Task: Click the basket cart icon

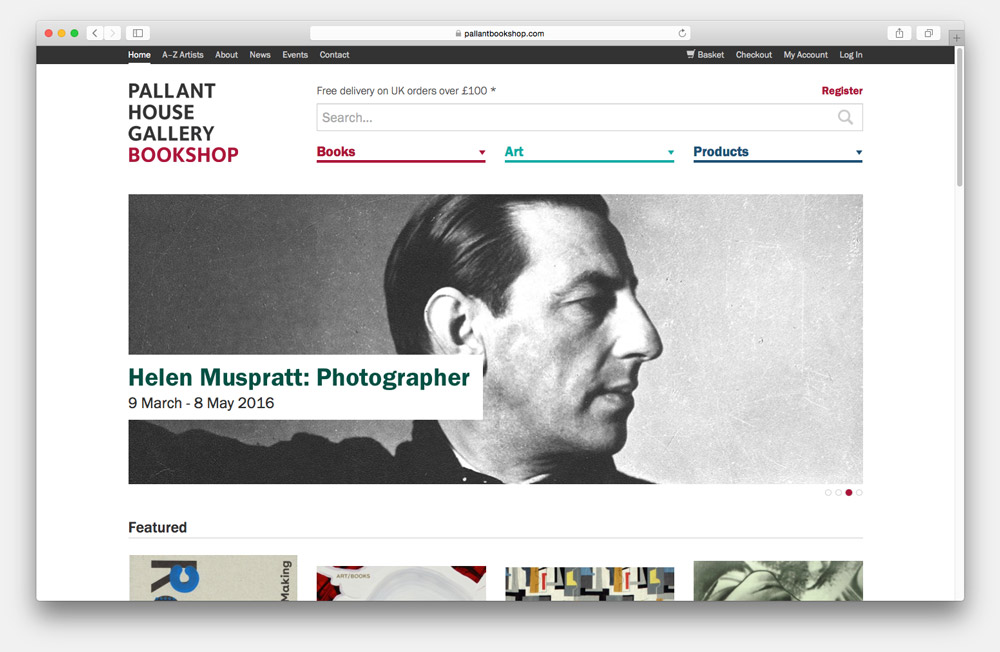Action: (x=691, y=54)
